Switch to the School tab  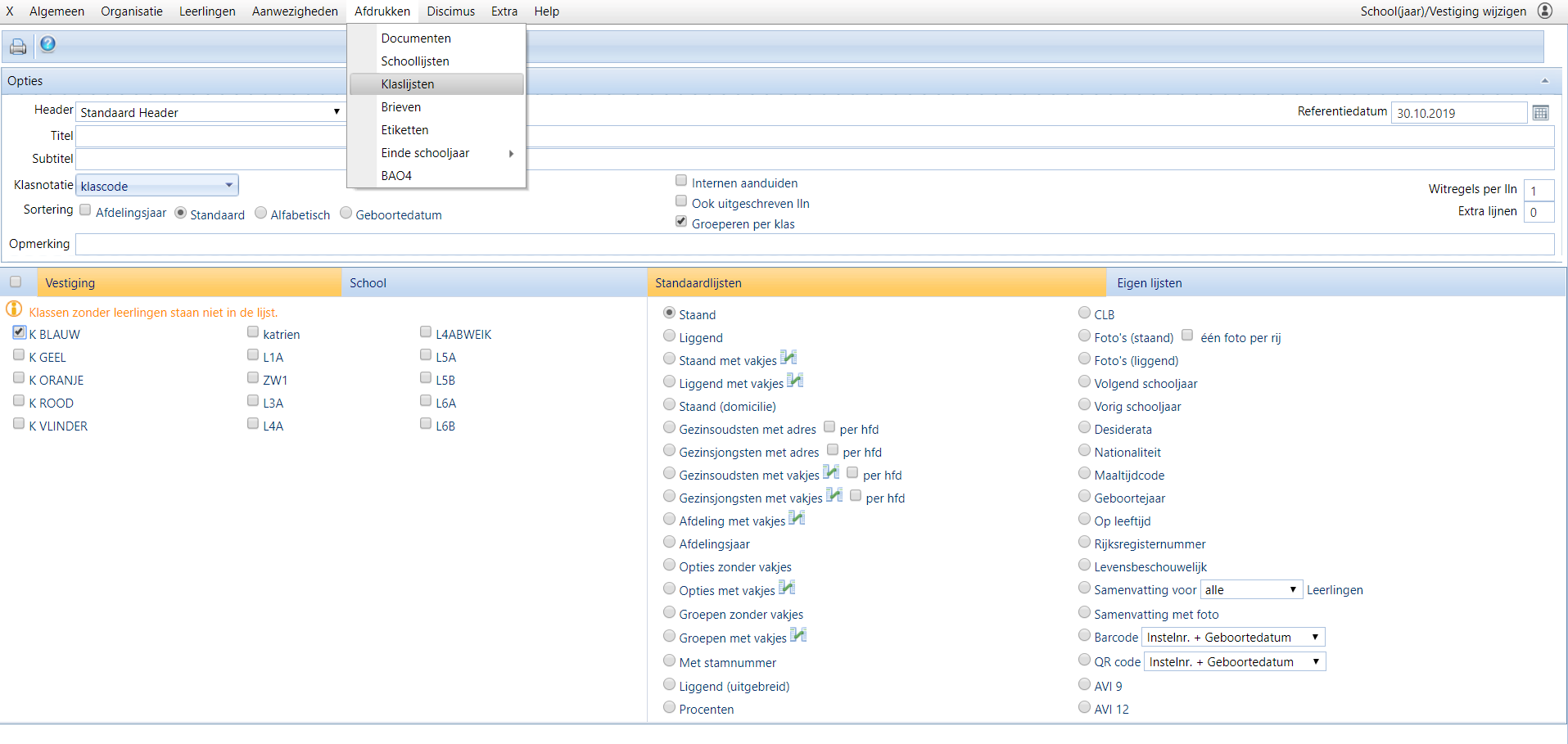tap(494, 282)
